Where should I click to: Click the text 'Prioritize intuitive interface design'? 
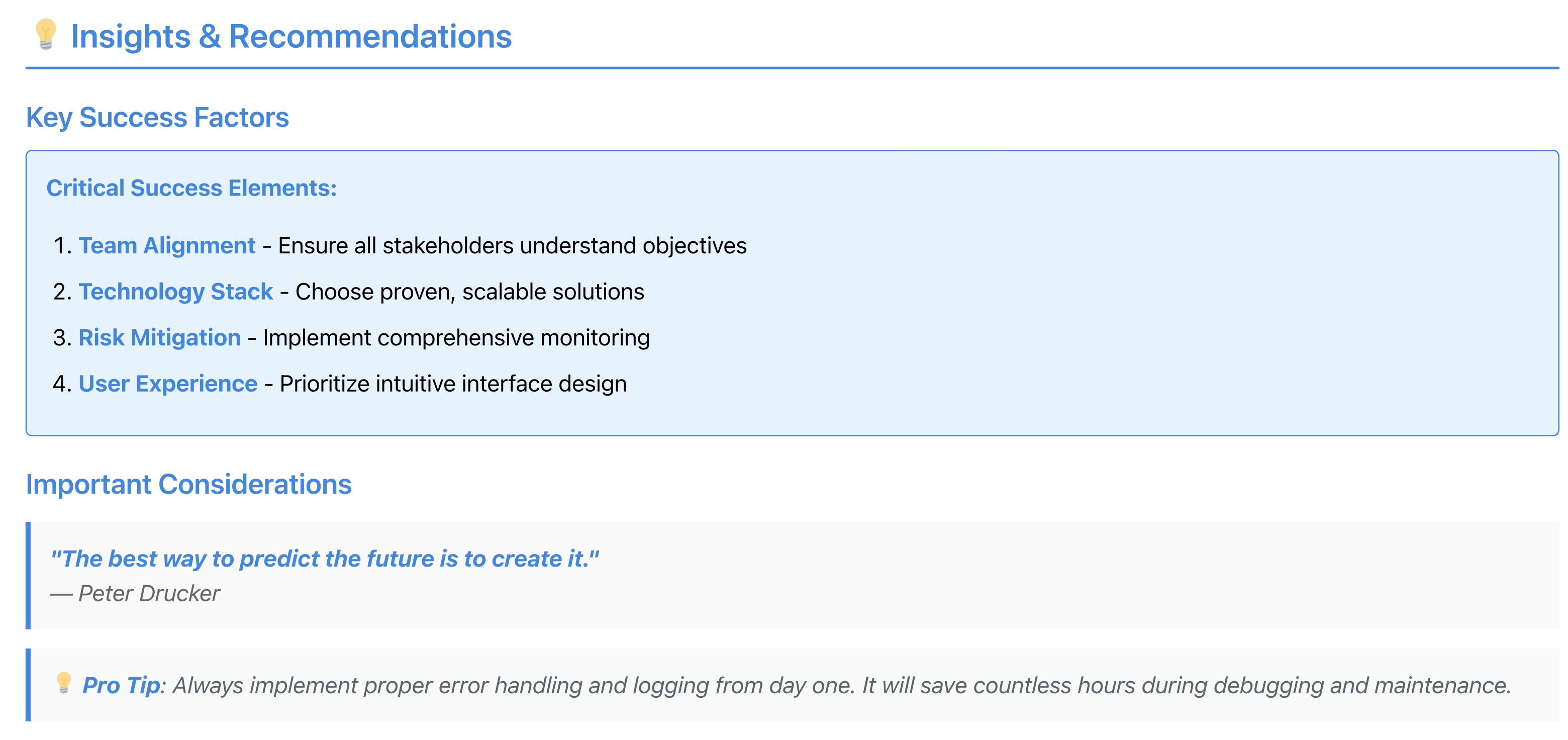(x=453, y=384)
